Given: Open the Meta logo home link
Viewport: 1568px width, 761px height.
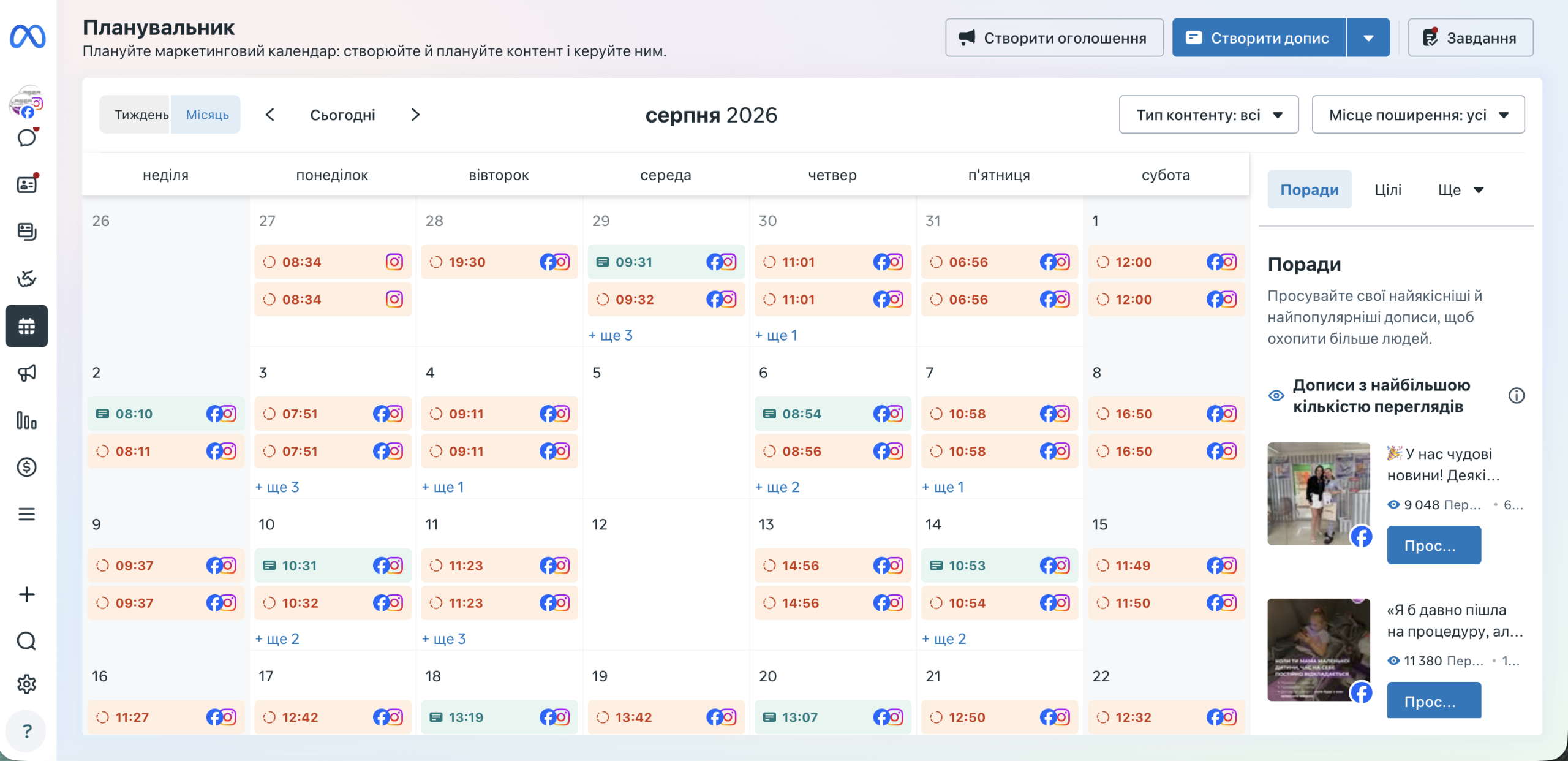Looking at the screenshot, I should point(28,37).
